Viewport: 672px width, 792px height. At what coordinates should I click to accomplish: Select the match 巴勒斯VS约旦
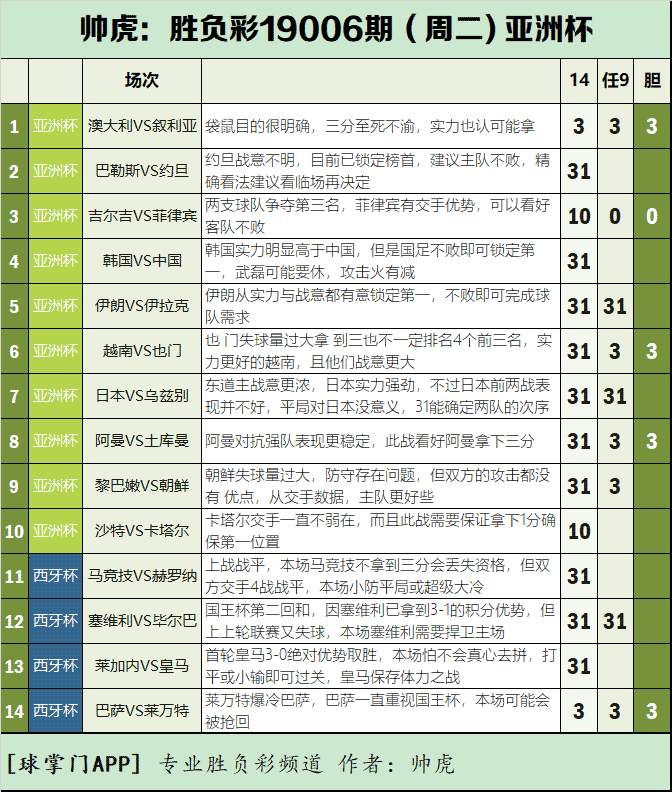click(142, 171)
